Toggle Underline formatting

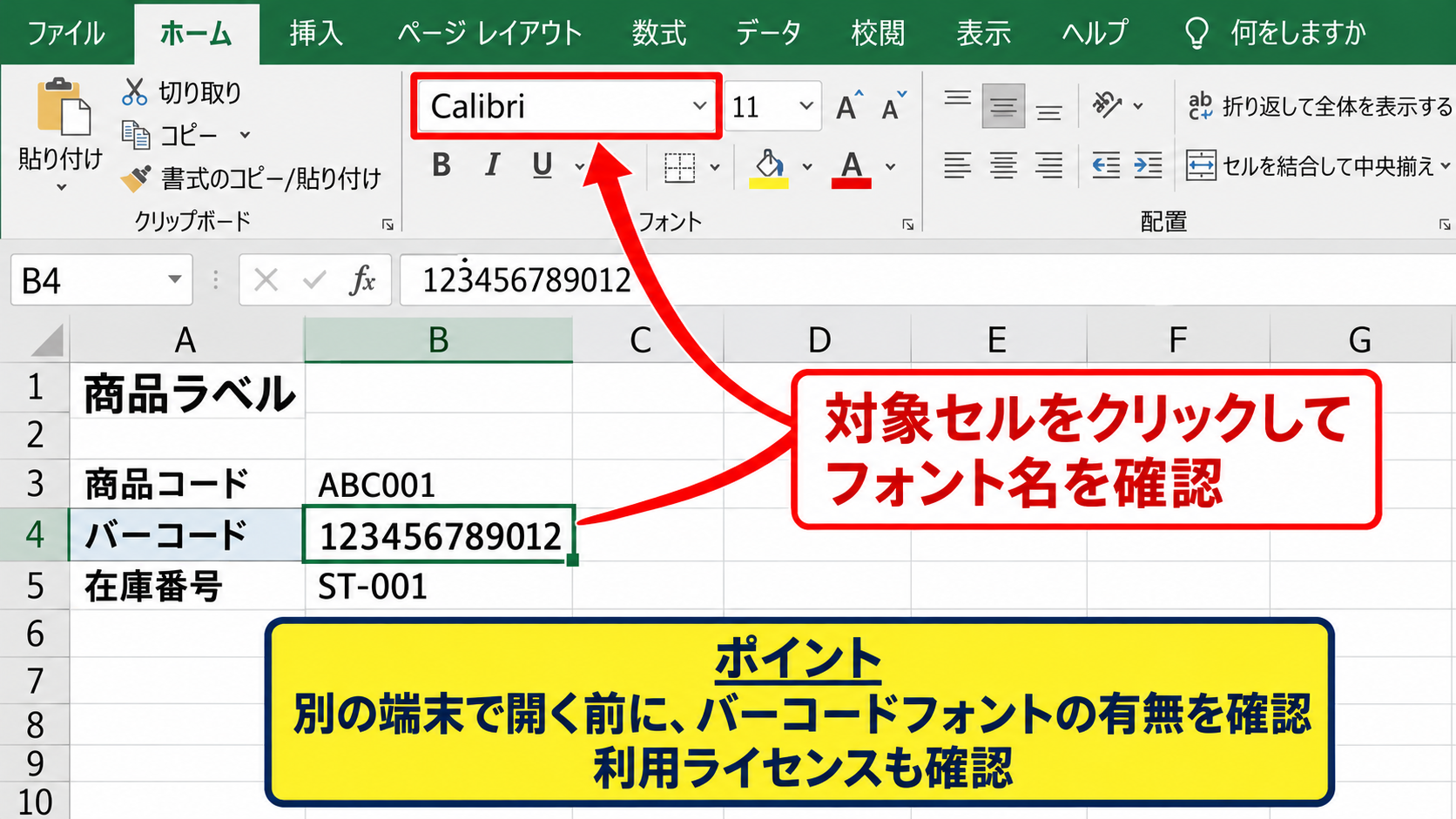point(542,164)
